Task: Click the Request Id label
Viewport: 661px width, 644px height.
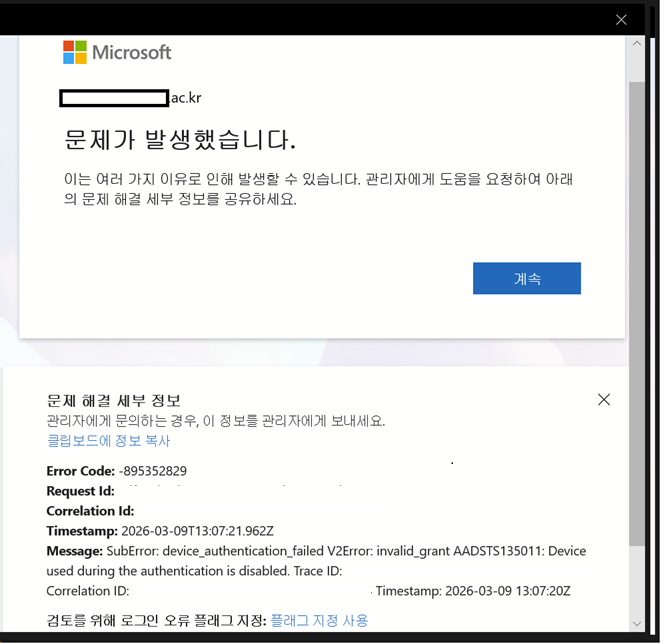Action: click(80, 491)
